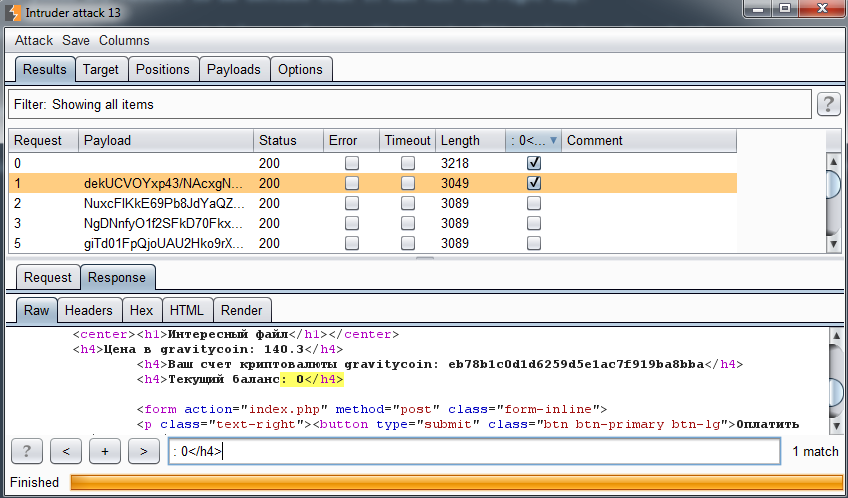Switch to the Render view tab
The width and height of the screenshot is (848, 498).
point(241,310)
